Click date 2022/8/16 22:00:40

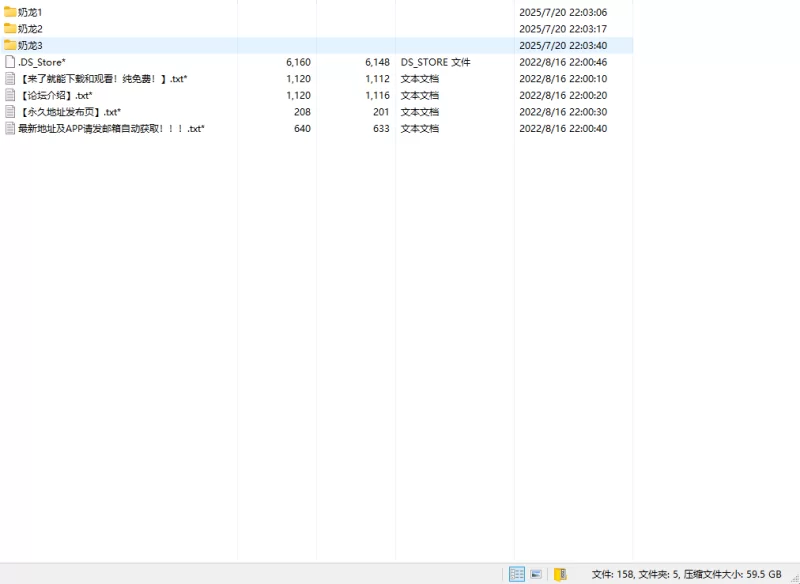(563, 129)
